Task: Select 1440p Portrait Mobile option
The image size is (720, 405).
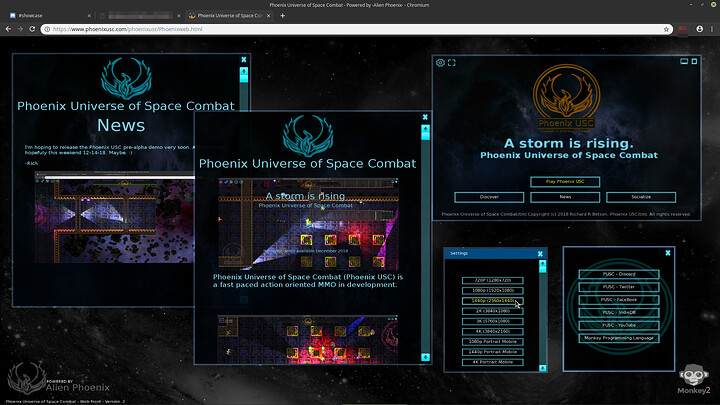Action: point(493,352)
